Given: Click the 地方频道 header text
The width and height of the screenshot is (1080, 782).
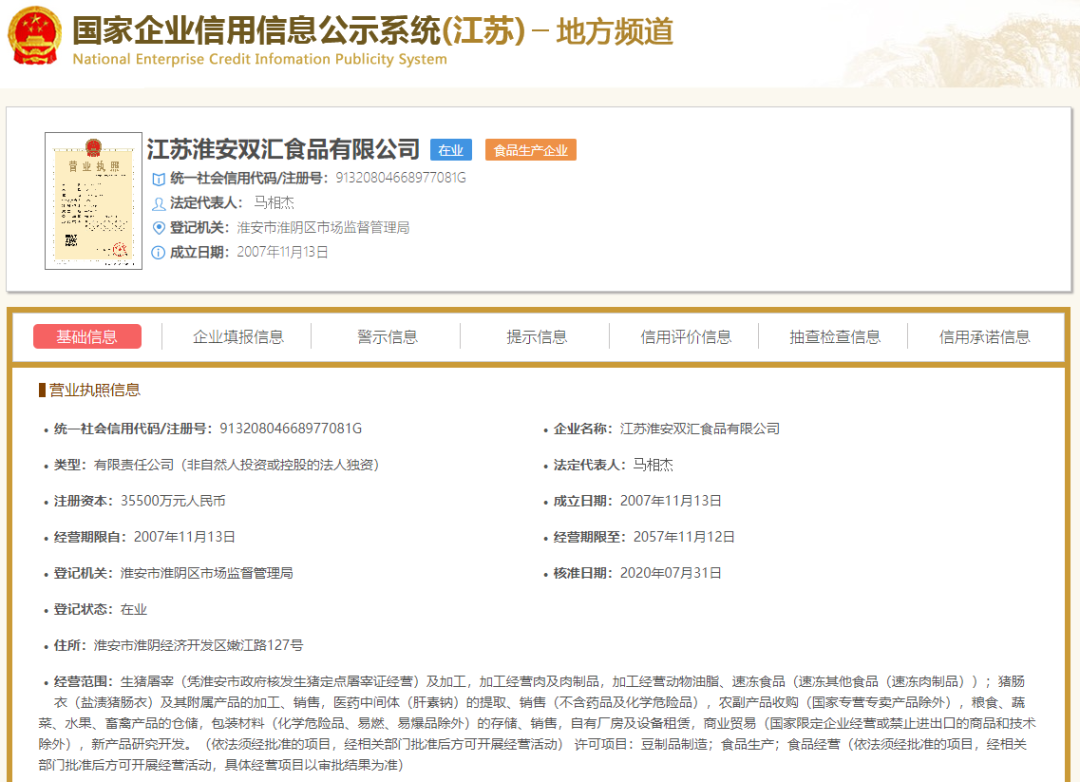Looking at the screenshot, I should click(x=614, y=32).
